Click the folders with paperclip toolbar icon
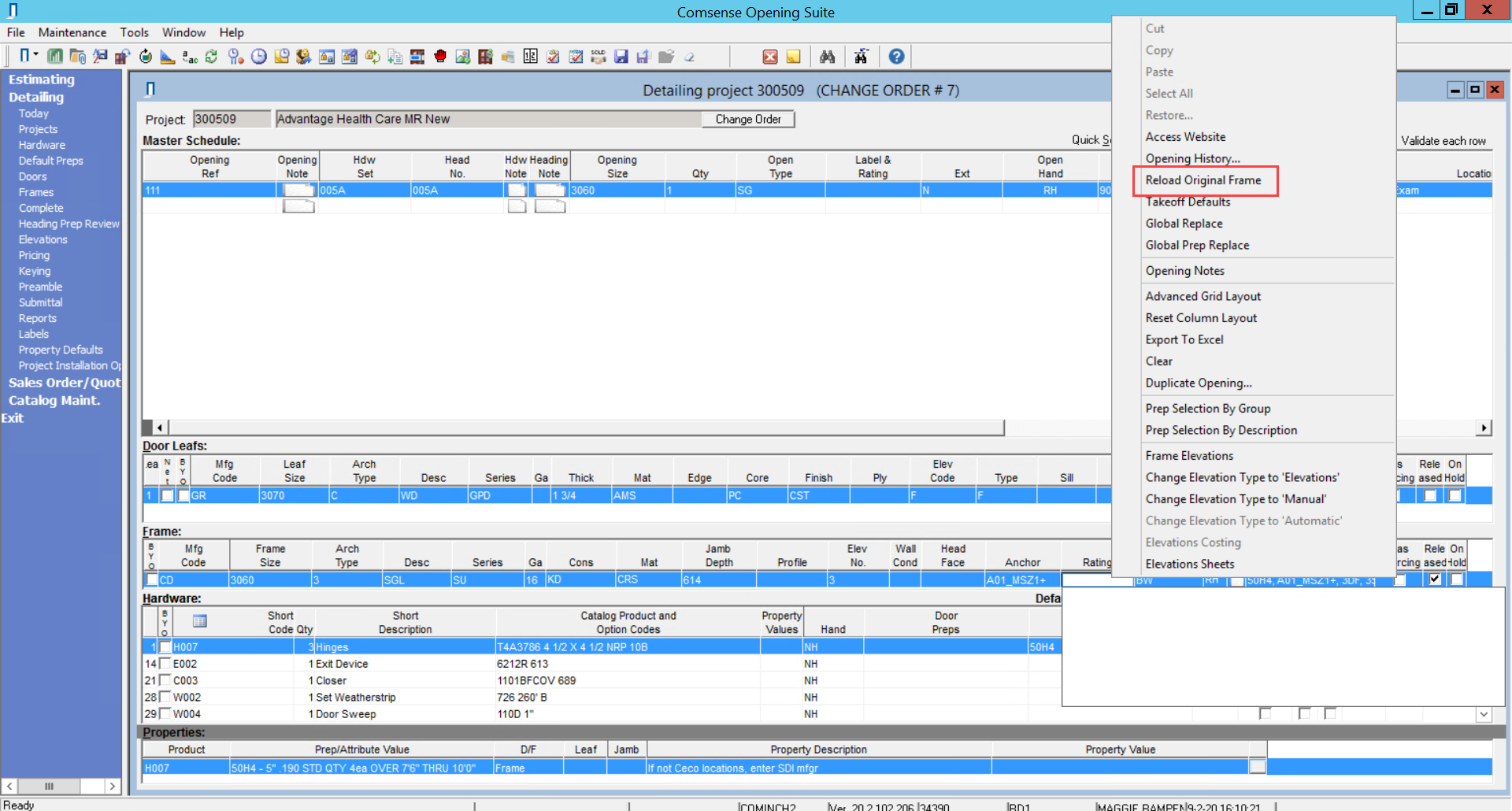This screenshot has width=1512, height=811. pos(77,56)
